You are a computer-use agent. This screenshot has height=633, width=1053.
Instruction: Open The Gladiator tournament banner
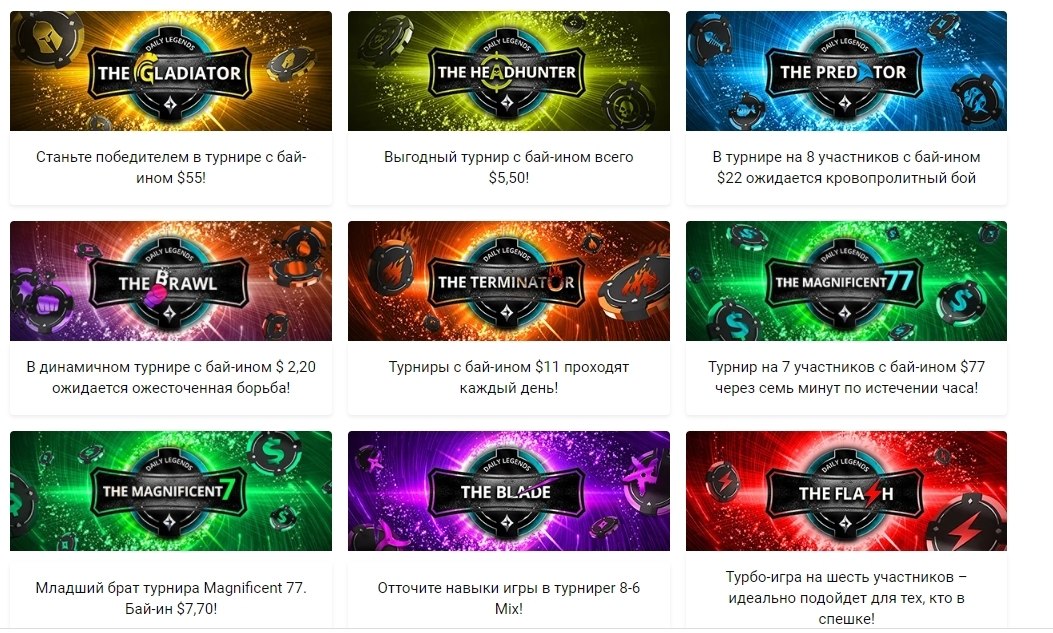[x=171, y=70]
